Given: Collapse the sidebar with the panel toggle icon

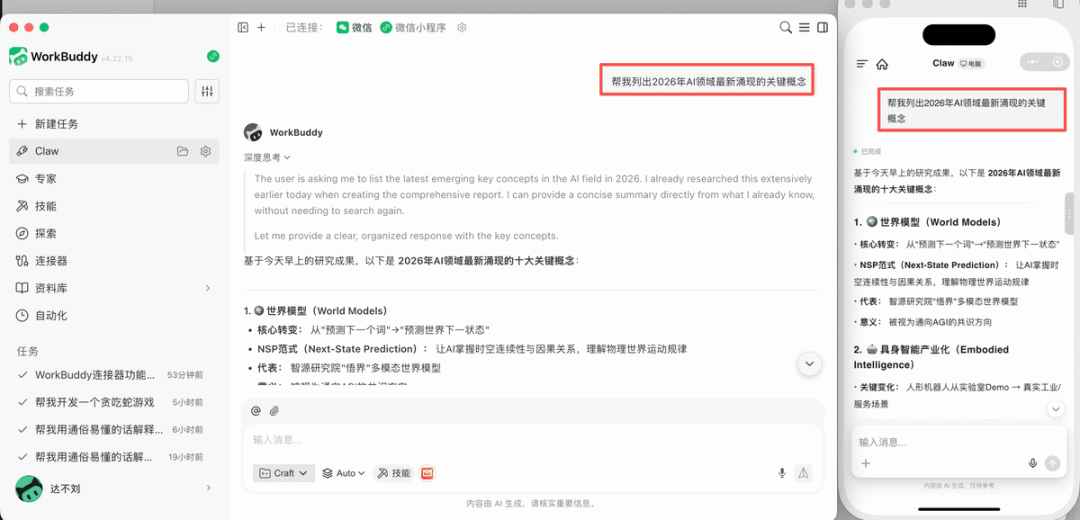Looking at the screenshot, I should click(x=242, y=28).
